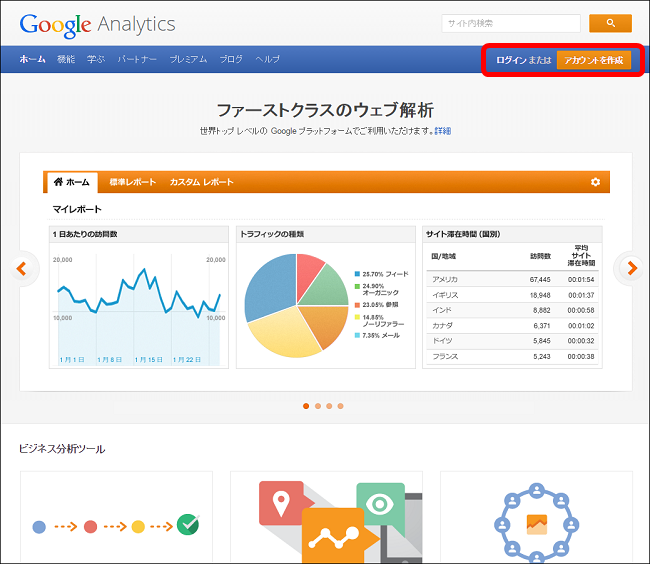The width and height of the screenshot is (650, 564).
Task: Click the ビジネス分析ツール heading
Action: pyautogui.click(x=62, y=449)
